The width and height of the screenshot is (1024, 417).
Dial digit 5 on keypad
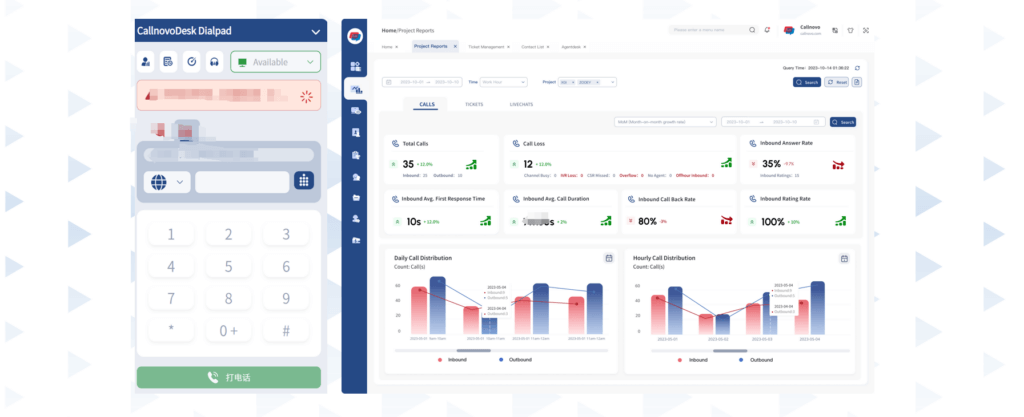tap(229, 266)
